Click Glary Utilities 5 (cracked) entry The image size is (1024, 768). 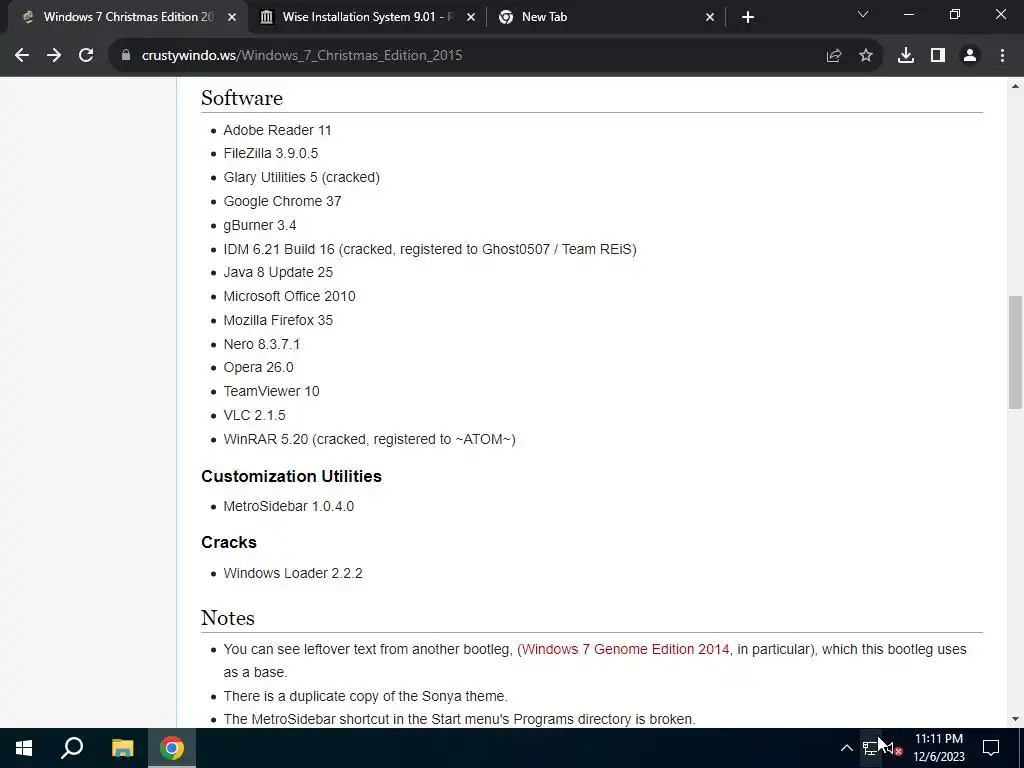click(301, 177)
